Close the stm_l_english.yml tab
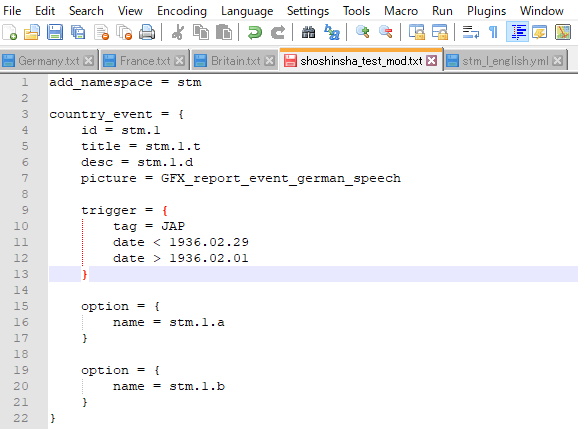Screen dimensions: 578x429 click(x=558, y=60)
